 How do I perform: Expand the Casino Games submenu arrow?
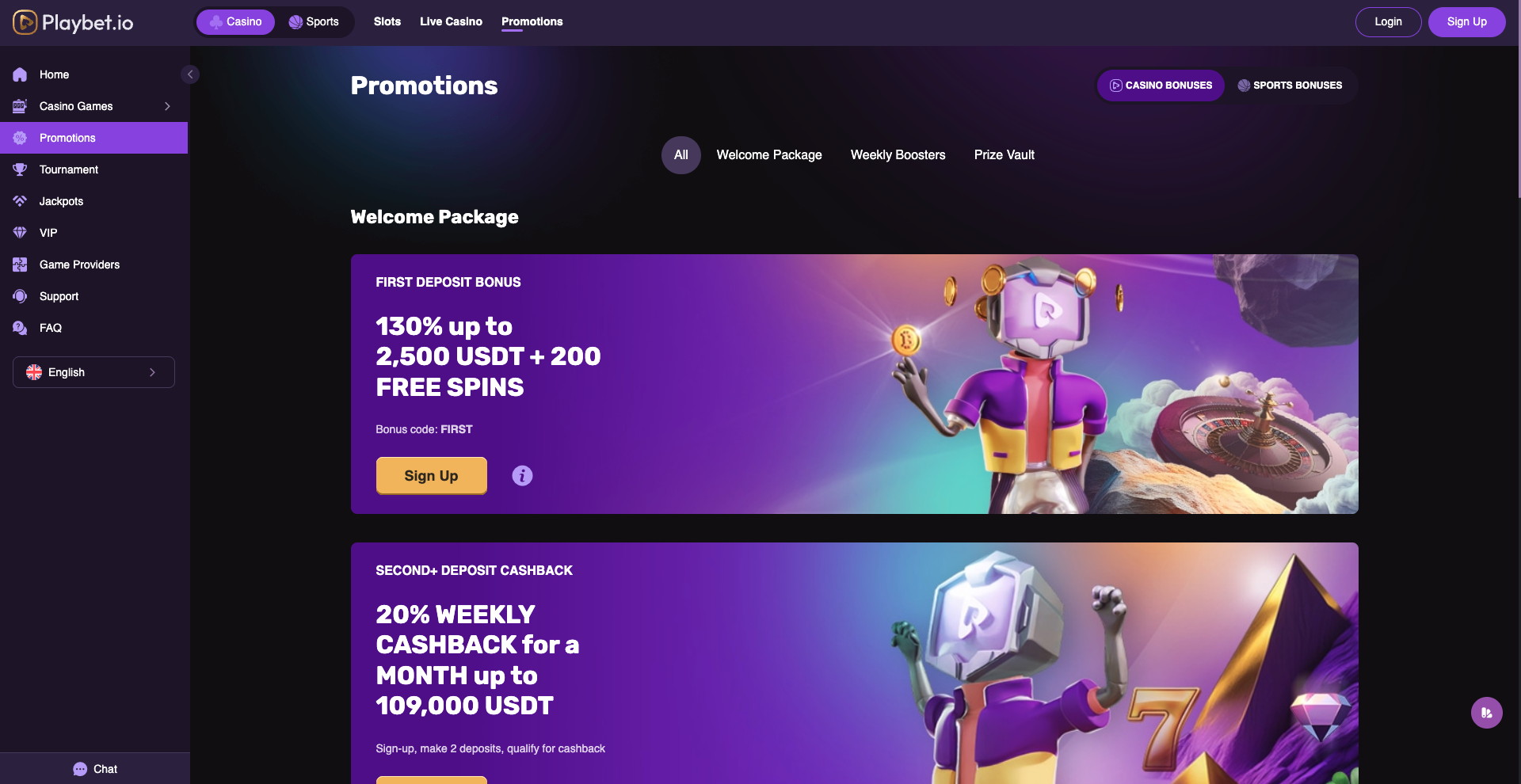point(167,106)
